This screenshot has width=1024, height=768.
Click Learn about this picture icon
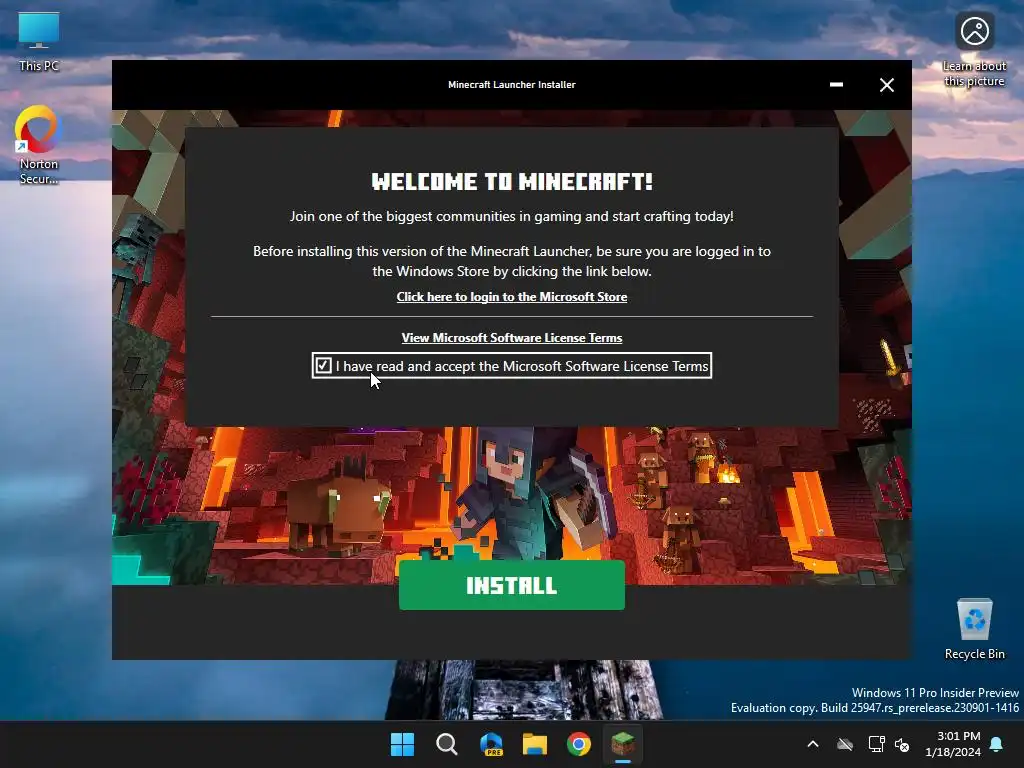click(974, 50)
